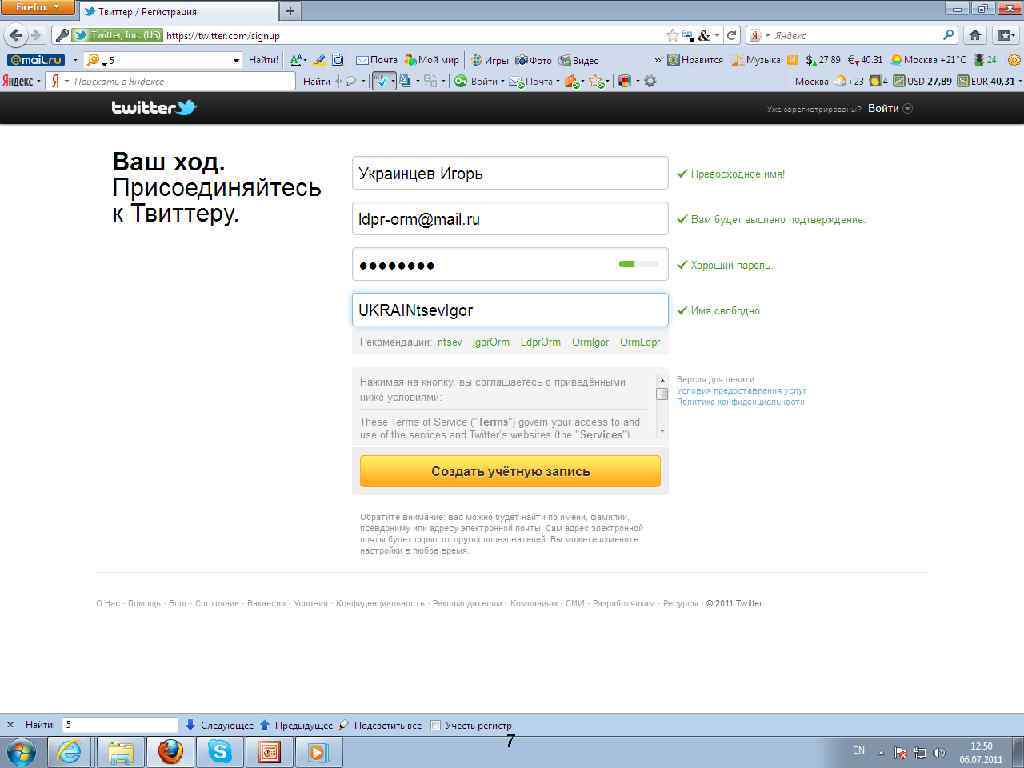Choose the suggested username IgorOrm
The height and width of the screenshot is (768, 1024).
(x=491, y=342)
